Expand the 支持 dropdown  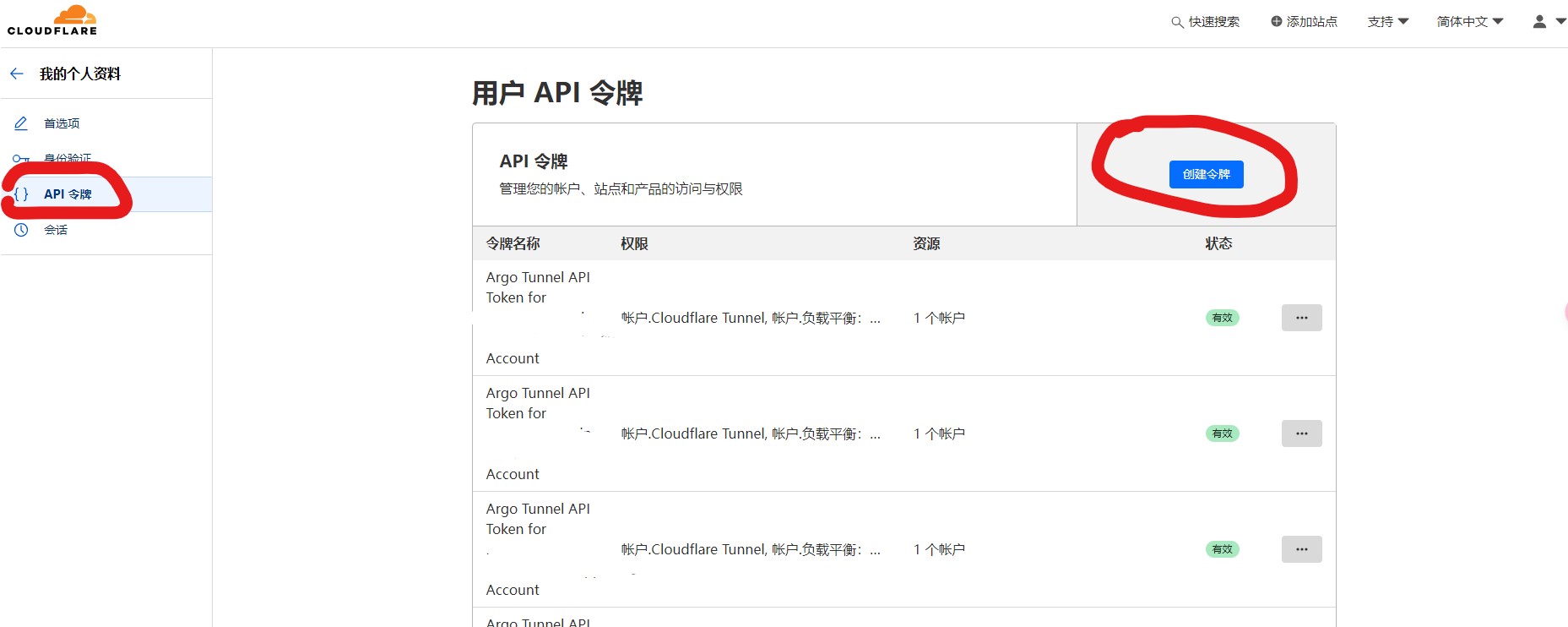tap(1388, 22)
